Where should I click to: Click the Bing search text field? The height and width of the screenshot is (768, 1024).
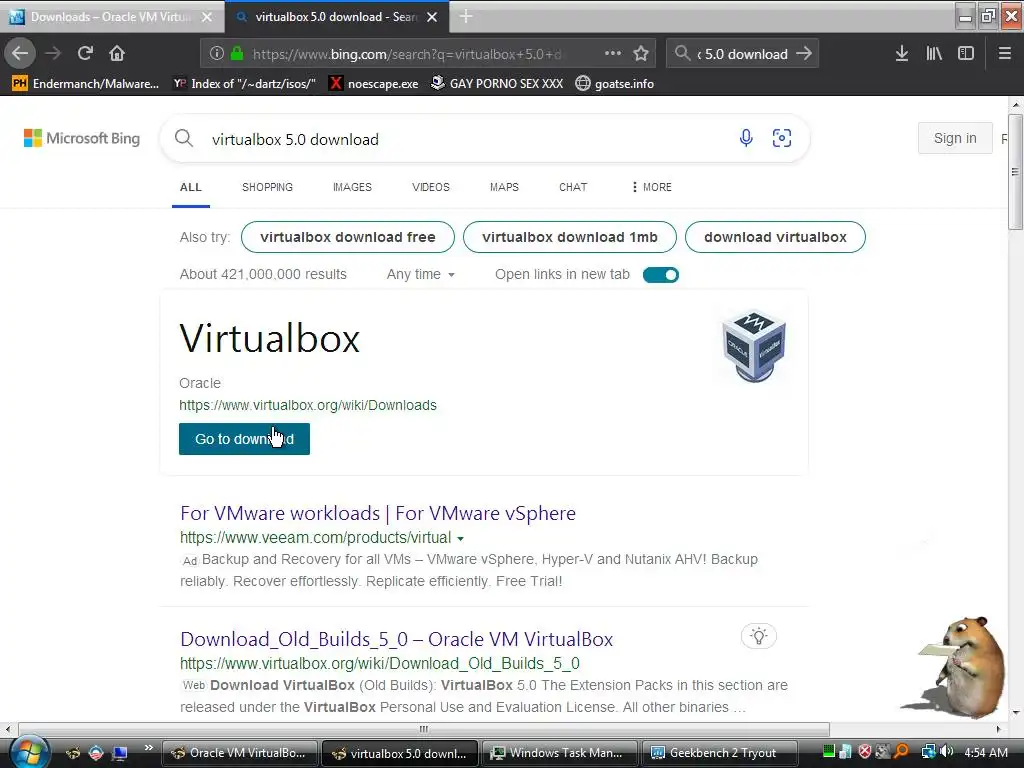pyautogui.click(x=467, y=139)
